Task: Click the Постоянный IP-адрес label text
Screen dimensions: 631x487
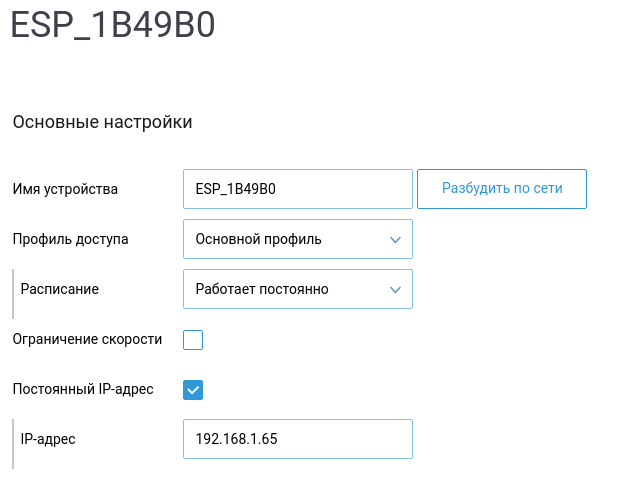Action: coord(83,389)
